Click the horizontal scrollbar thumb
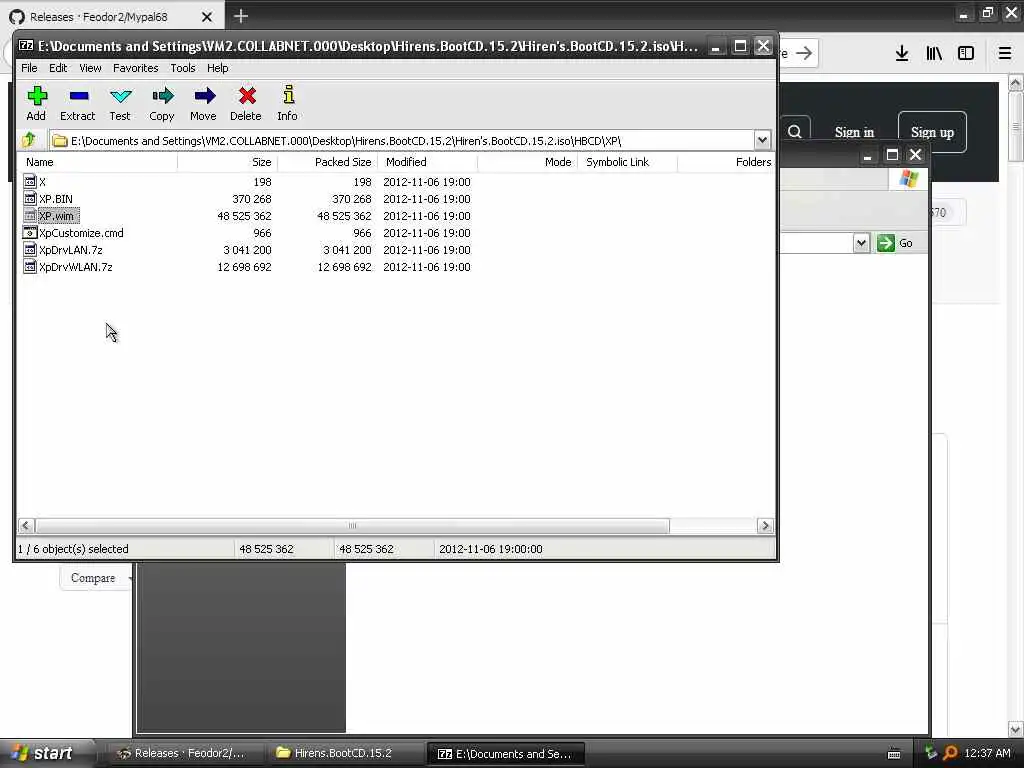 [x=353, y=526]
